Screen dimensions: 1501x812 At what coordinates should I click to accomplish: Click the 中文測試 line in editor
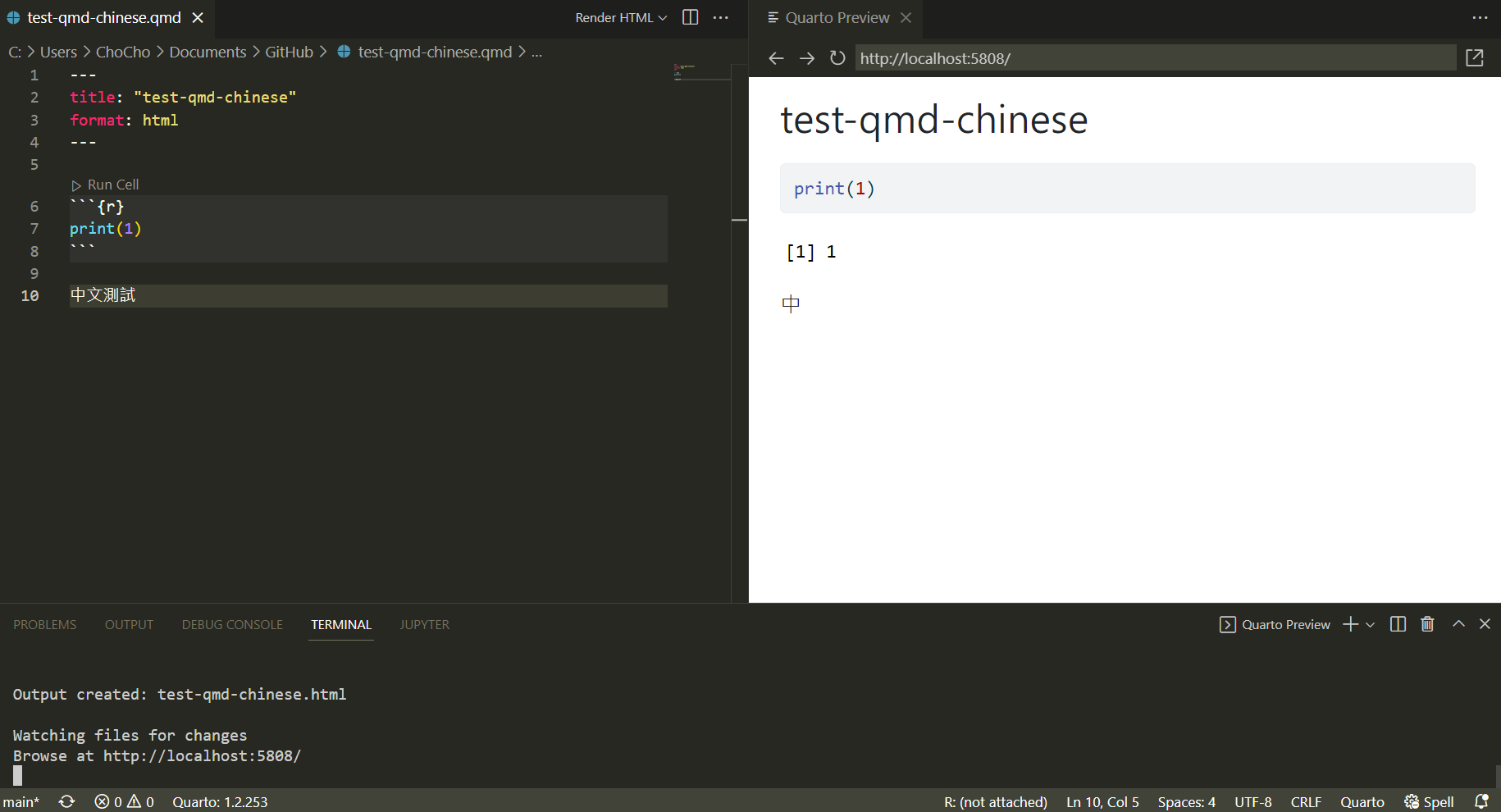point(103,295)
